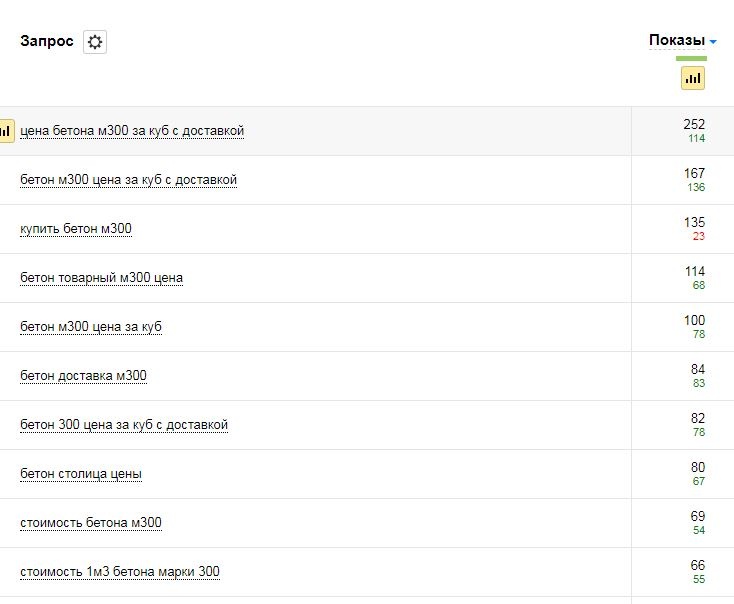734x604 pixels.
Task: Open query "цена бетона м300 за куб с доставкой"
Action: click(132, 131)
